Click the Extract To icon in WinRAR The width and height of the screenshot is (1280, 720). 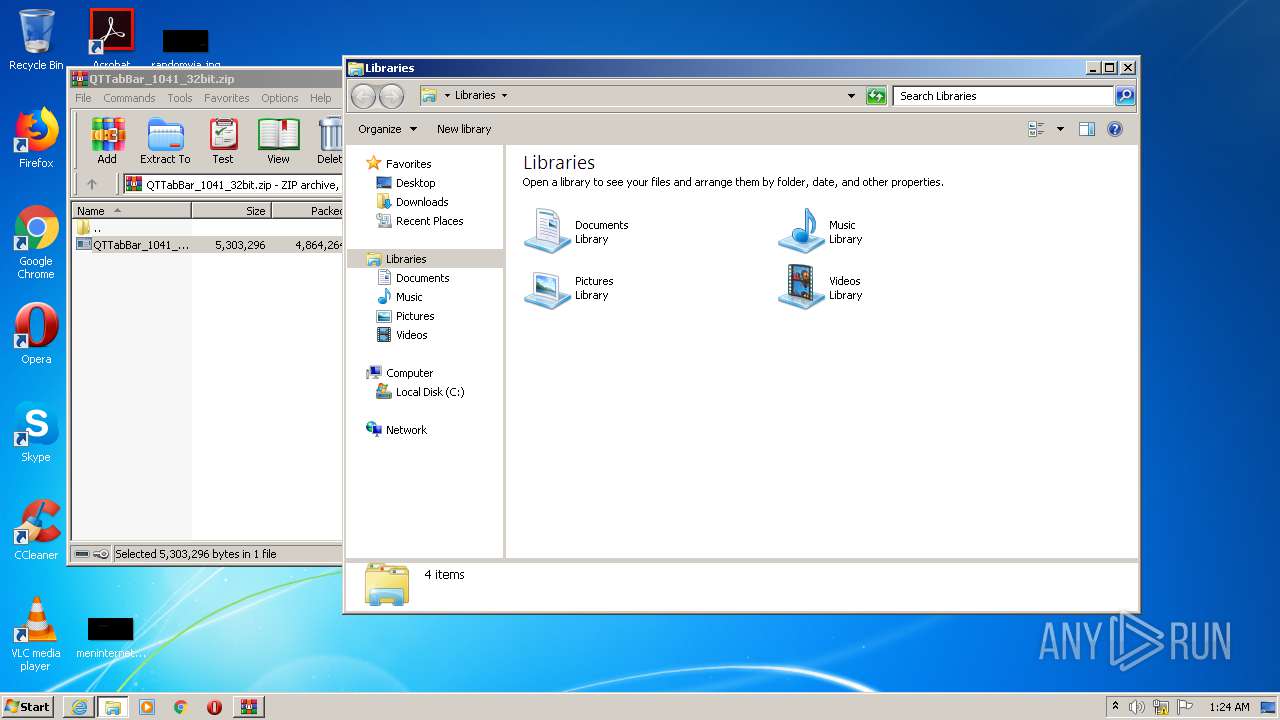point(165,140)
